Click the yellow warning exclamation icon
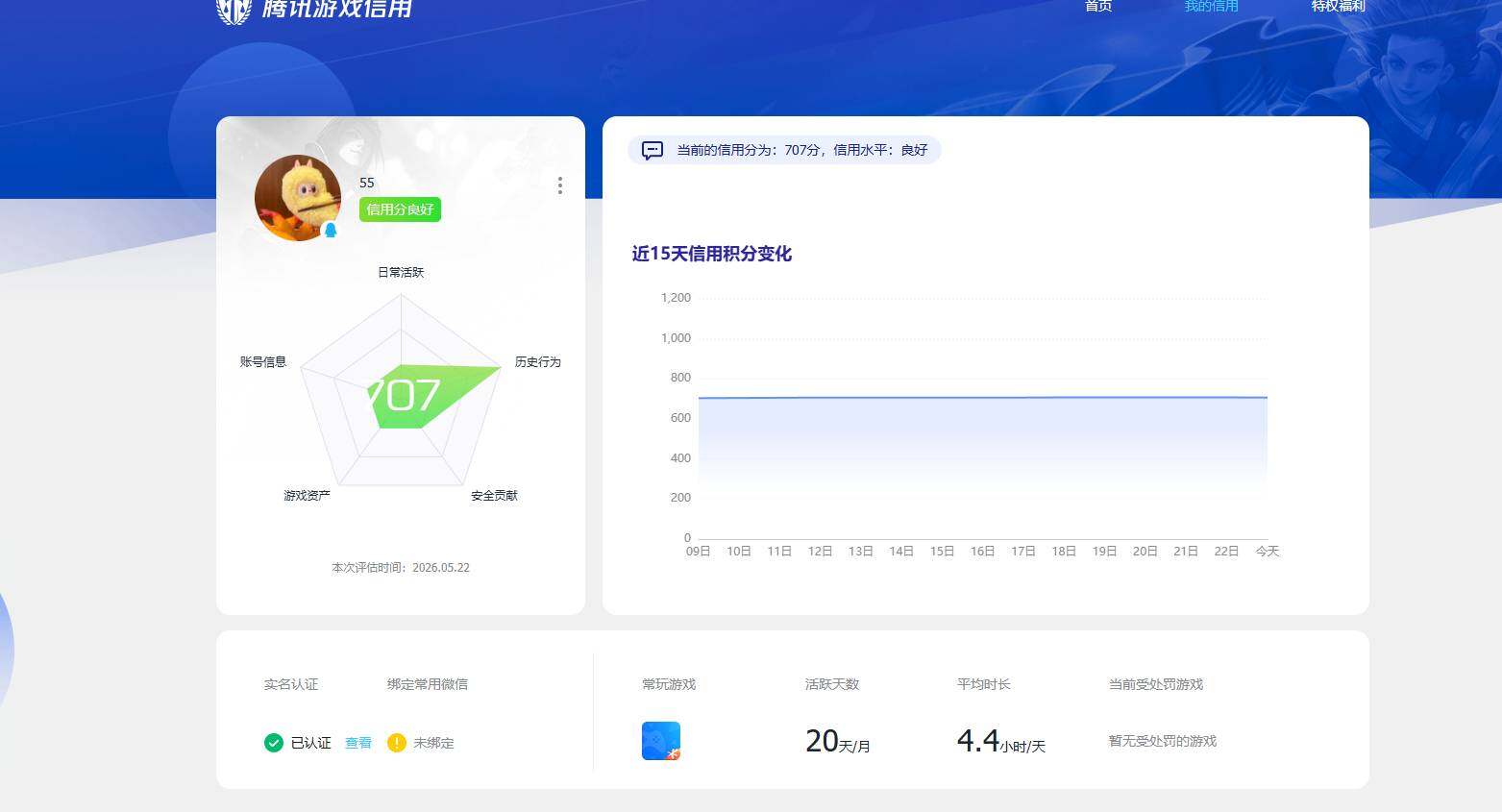The height and width of the screenshot is (812, 1502). (x=397, y=743)
